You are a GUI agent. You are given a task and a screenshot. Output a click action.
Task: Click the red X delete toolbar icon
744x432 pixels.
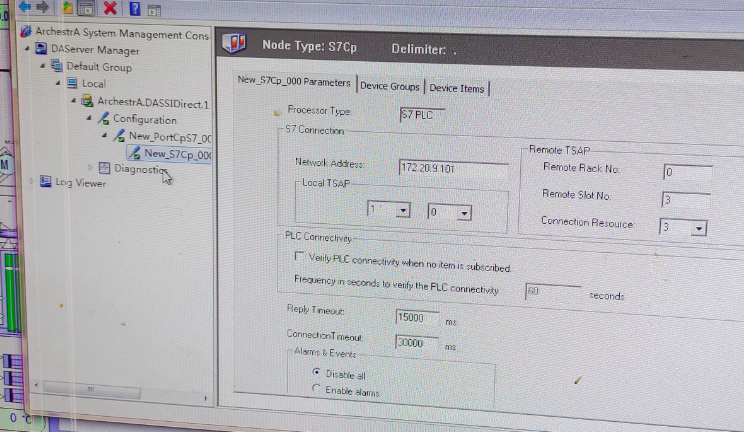[x=109, y=8]
